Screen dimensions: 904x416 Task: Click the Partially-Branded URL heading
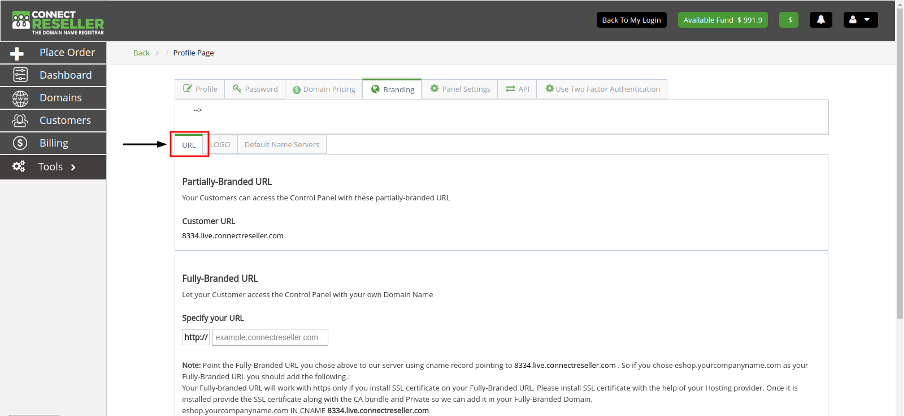tap(227, 181)
